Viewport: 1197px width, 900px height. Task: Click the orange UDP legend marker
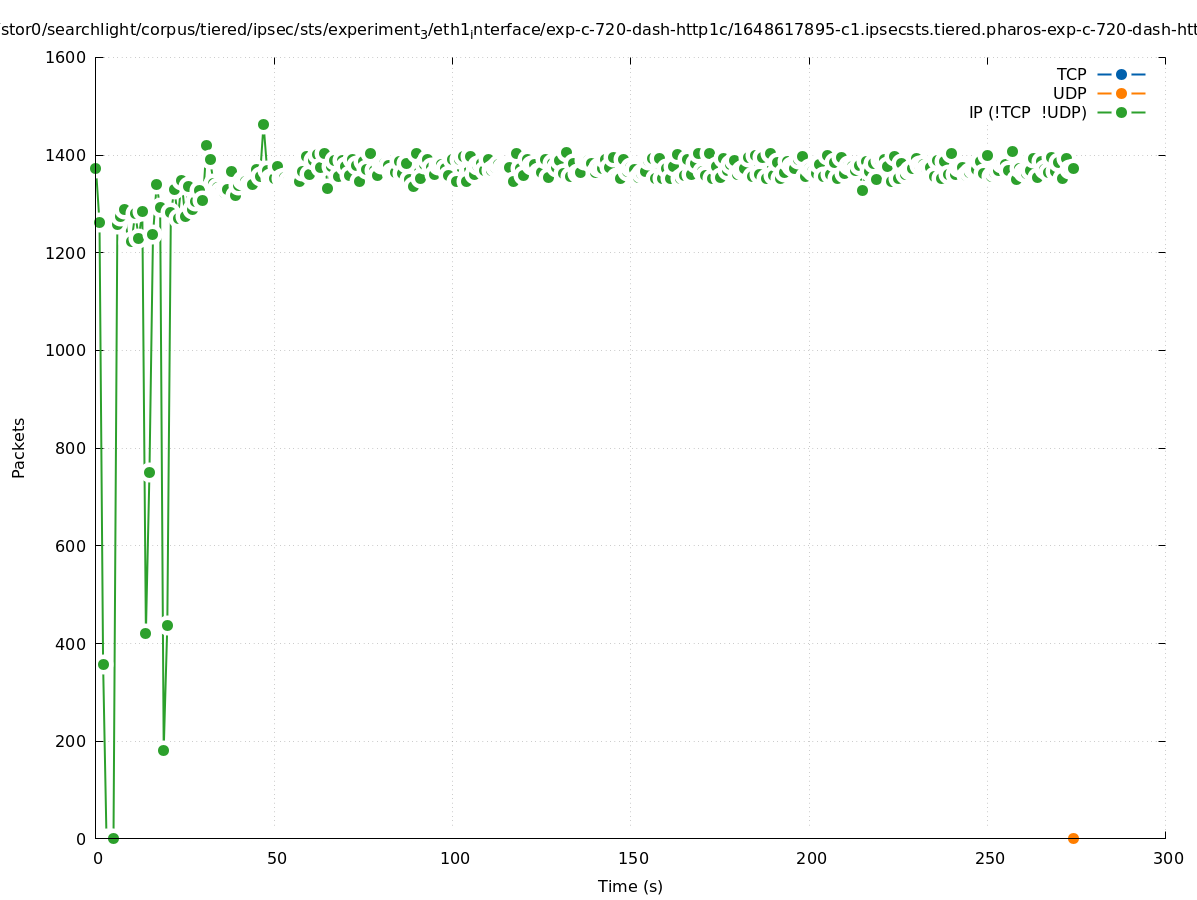[x=1121, y=93]
